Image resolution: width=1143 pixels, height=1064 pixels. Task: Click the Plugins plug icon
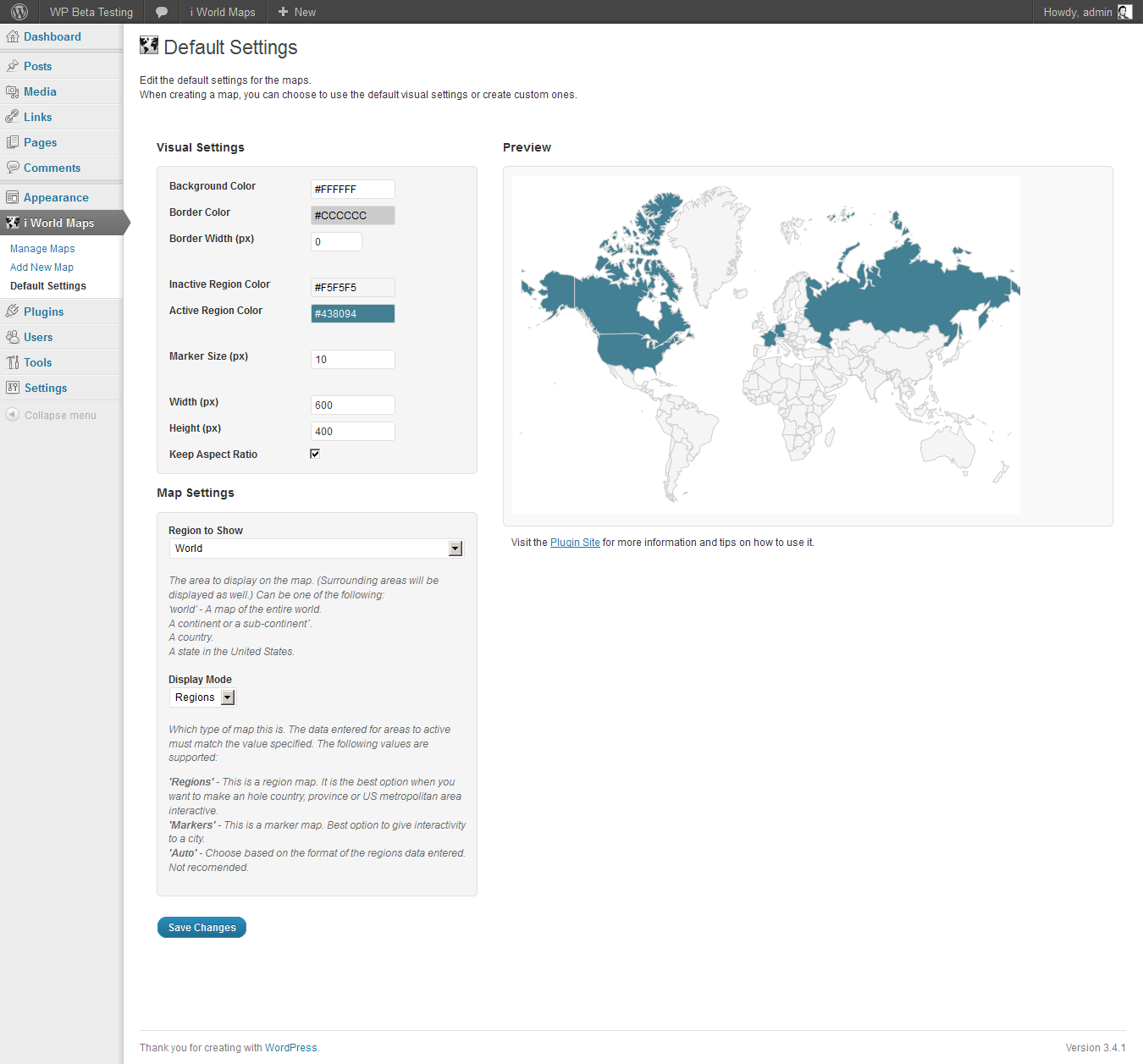13,311
